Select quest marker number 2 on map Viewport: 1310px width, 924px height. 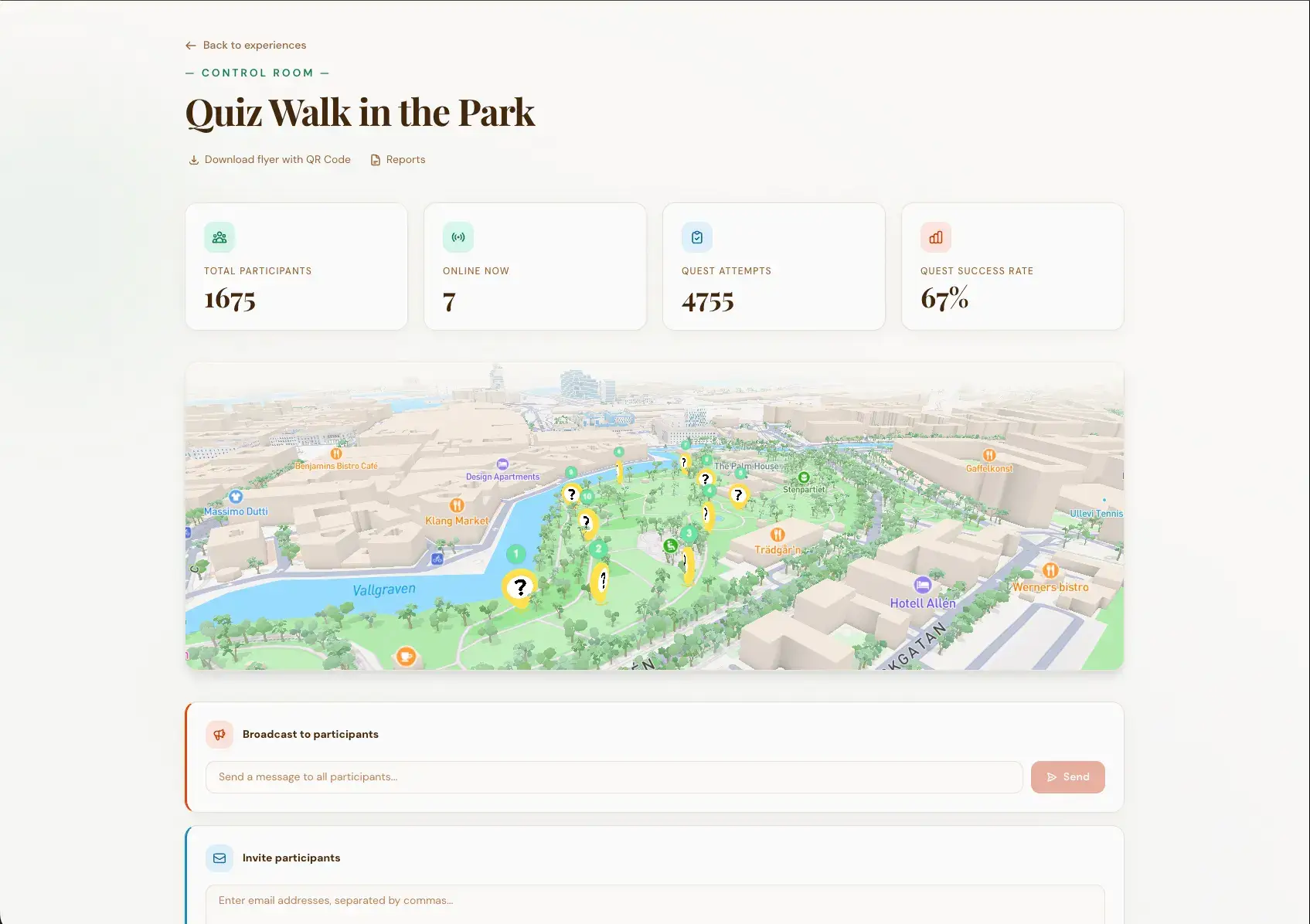[x=598, y=549]
